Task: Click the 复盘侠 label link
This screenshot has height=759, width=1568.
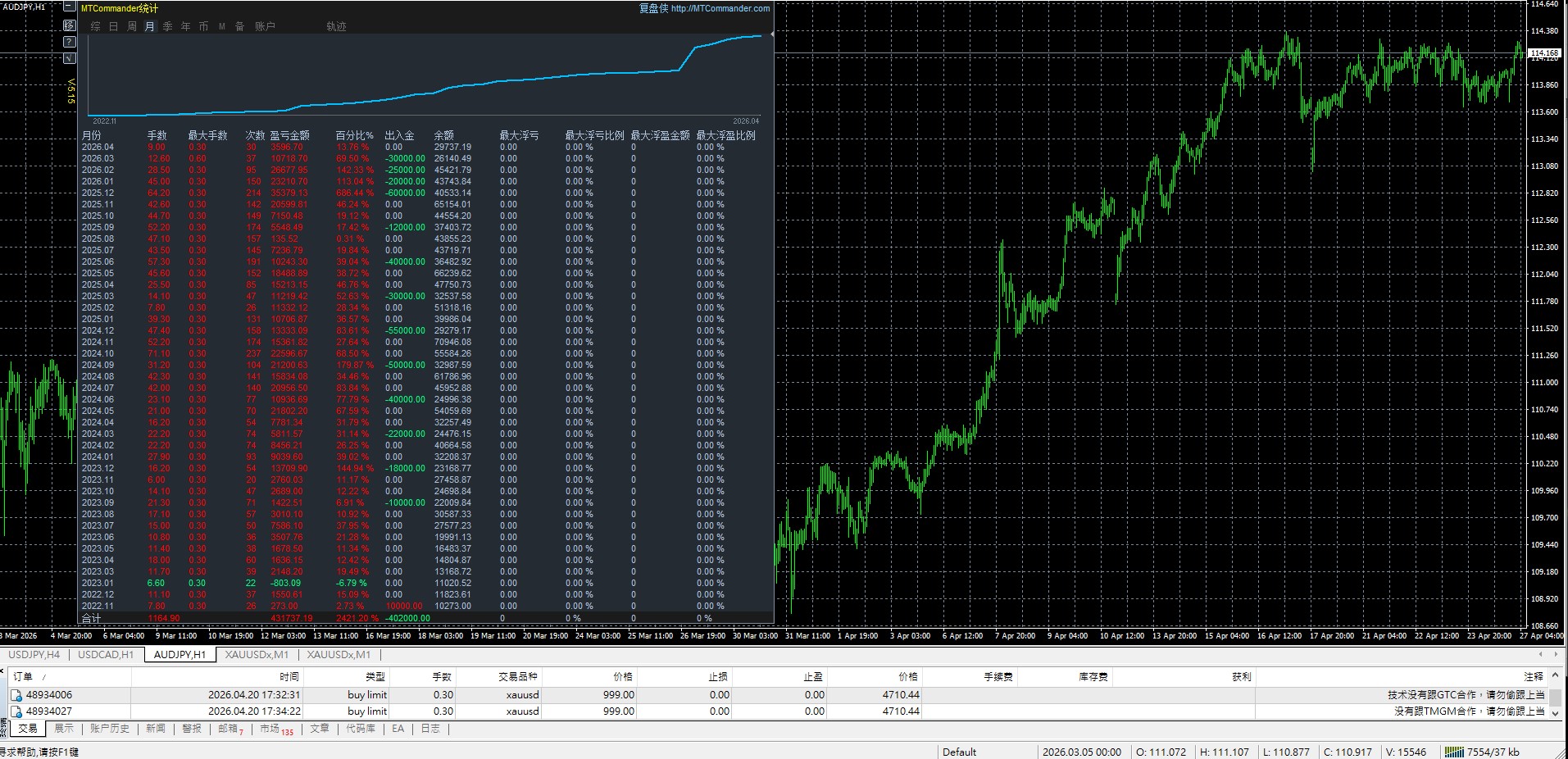Action: point(653,8)
